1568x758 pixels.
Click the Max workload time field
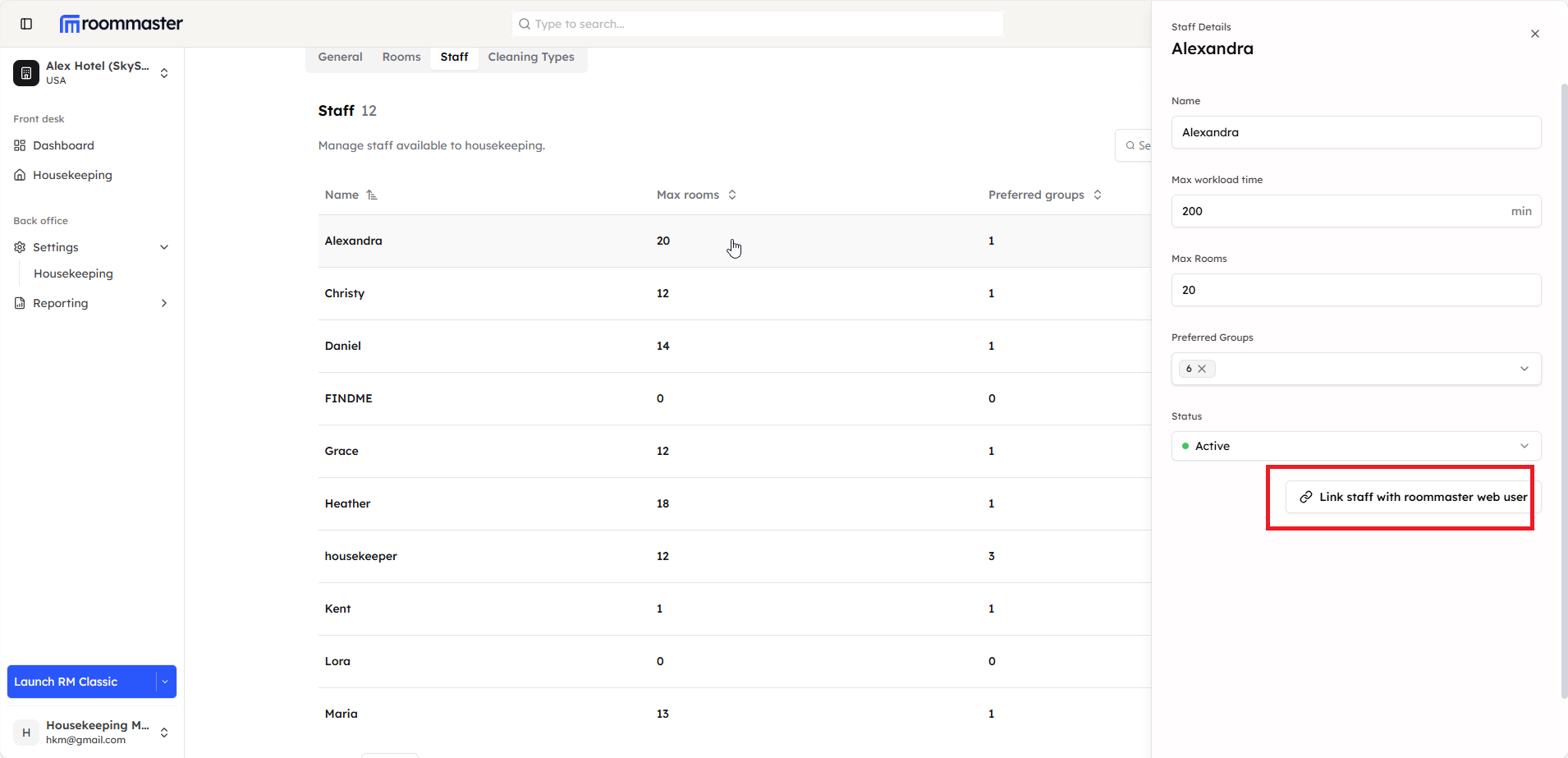(x=1340, y=211)
